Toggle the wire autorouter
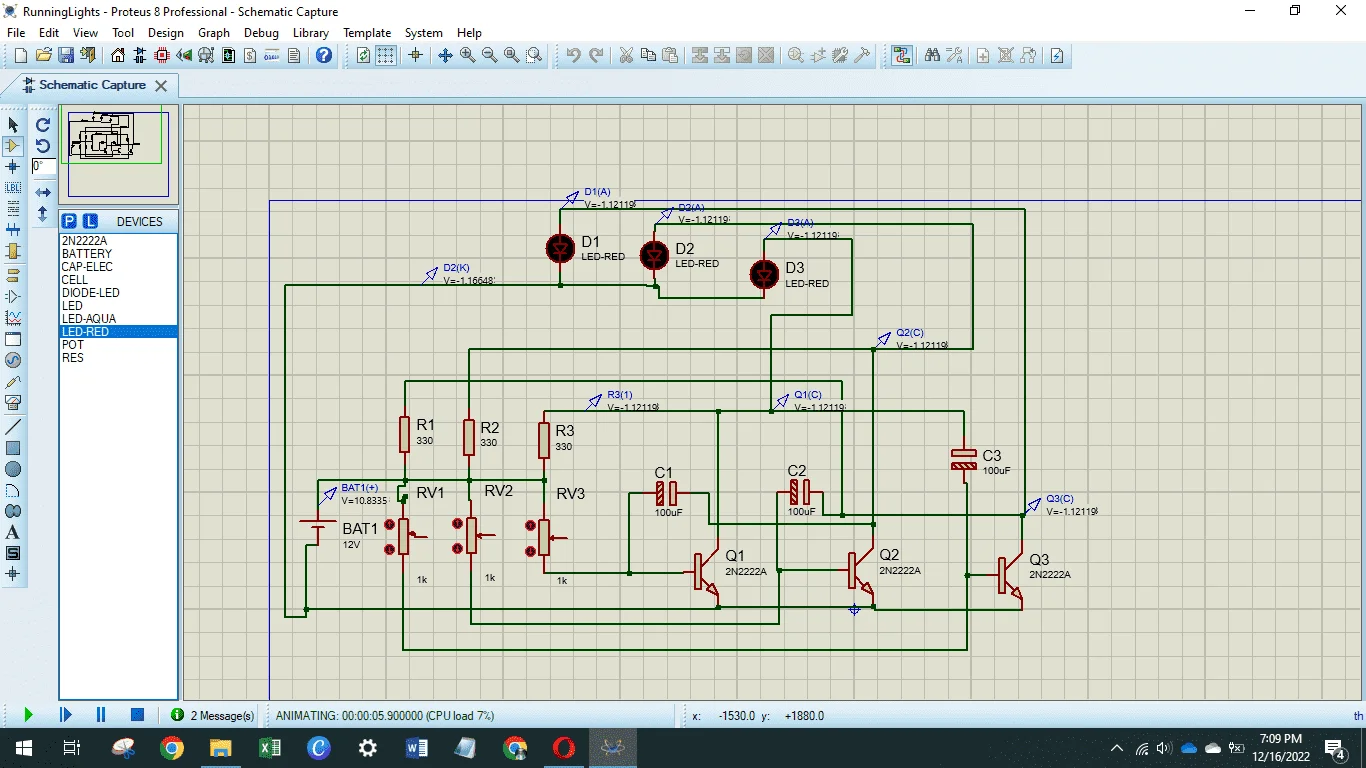The width and height of the screenshot is (1366, 768). [x=902, y=55]
